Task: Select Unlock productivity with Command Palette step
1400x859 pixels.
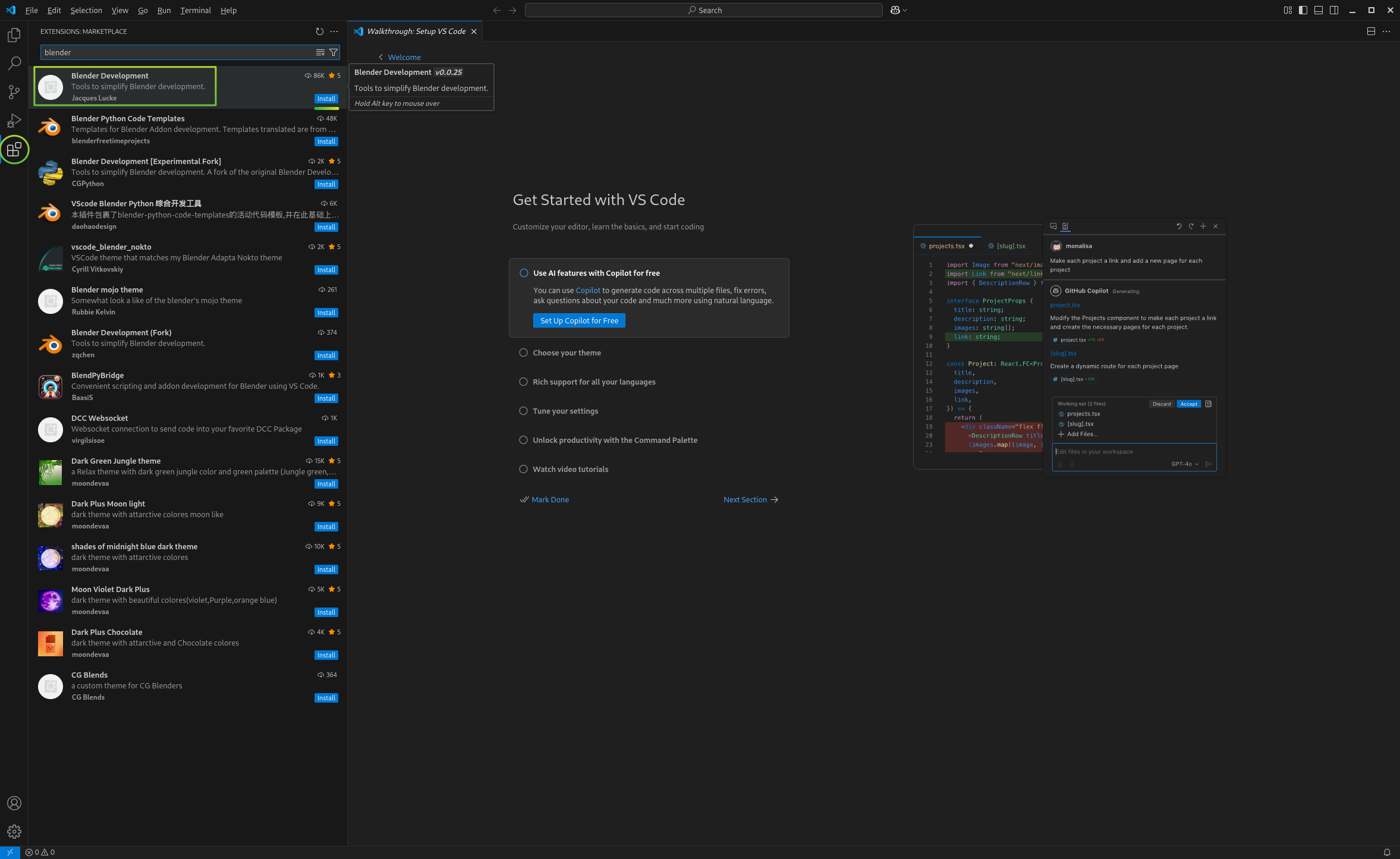Action: point(608,440)
